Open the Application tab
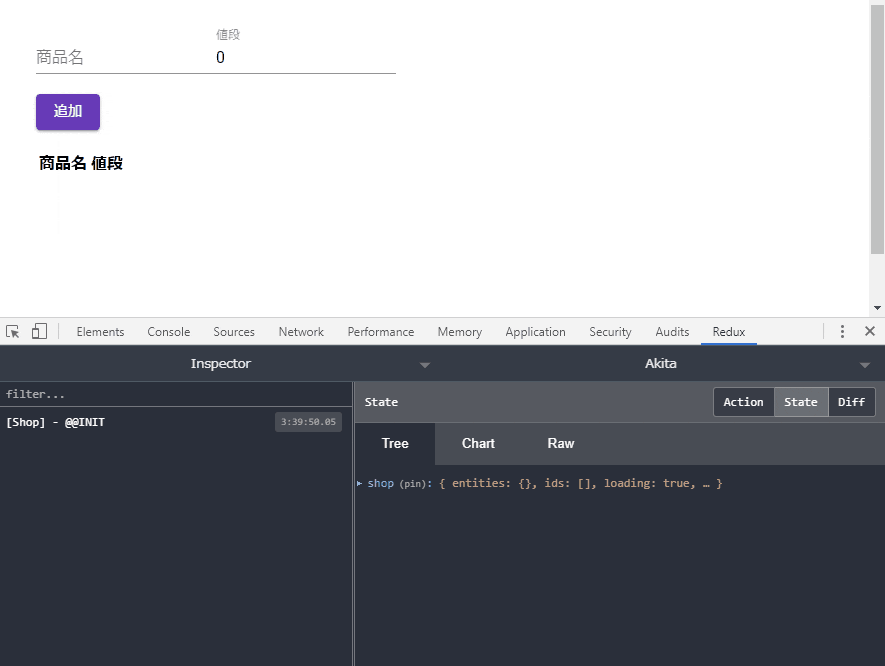885x666 pixels. tap(535, 332)
